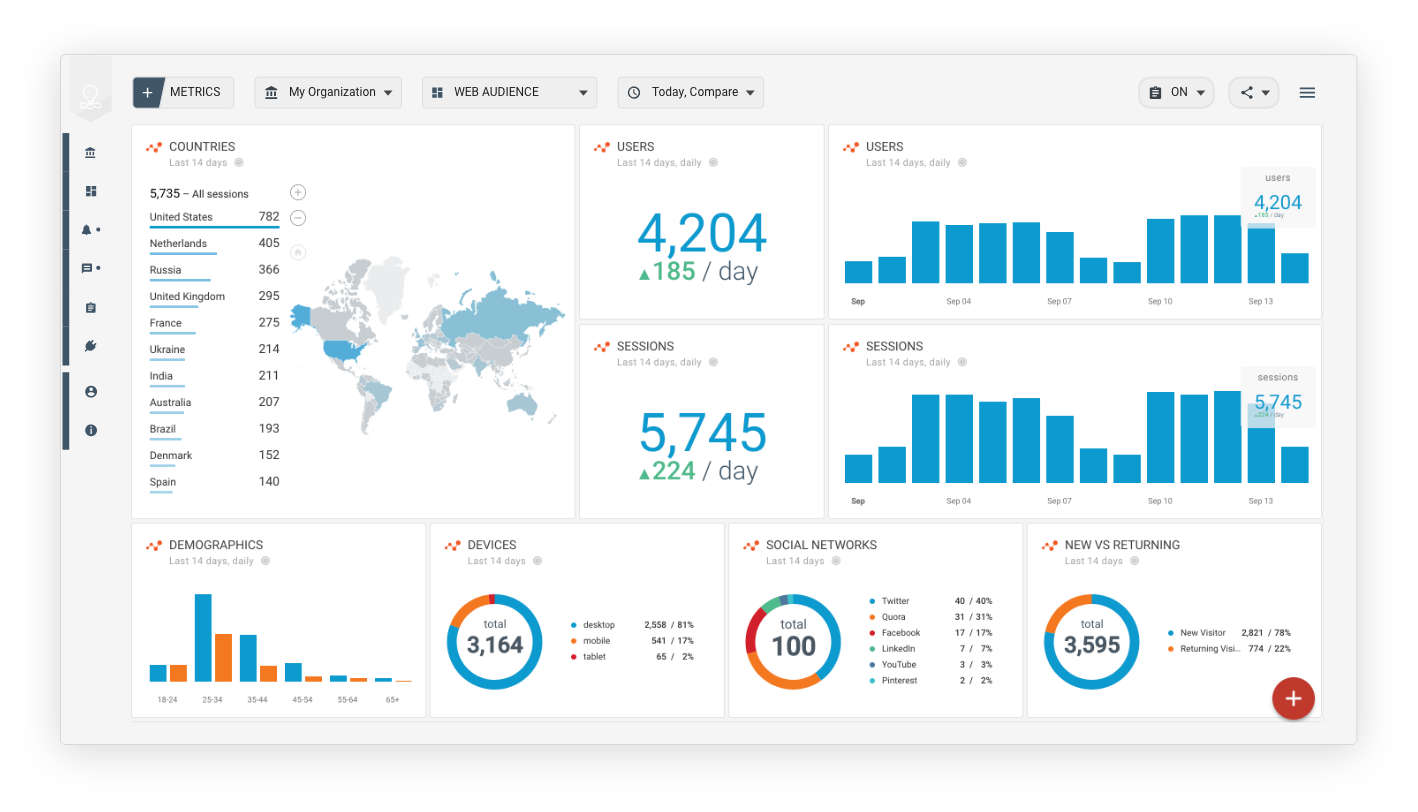Viewport: 1418px width, 812px height.
Task: Open the chat messages icon in sidebar
Action: tap(88, 268)
